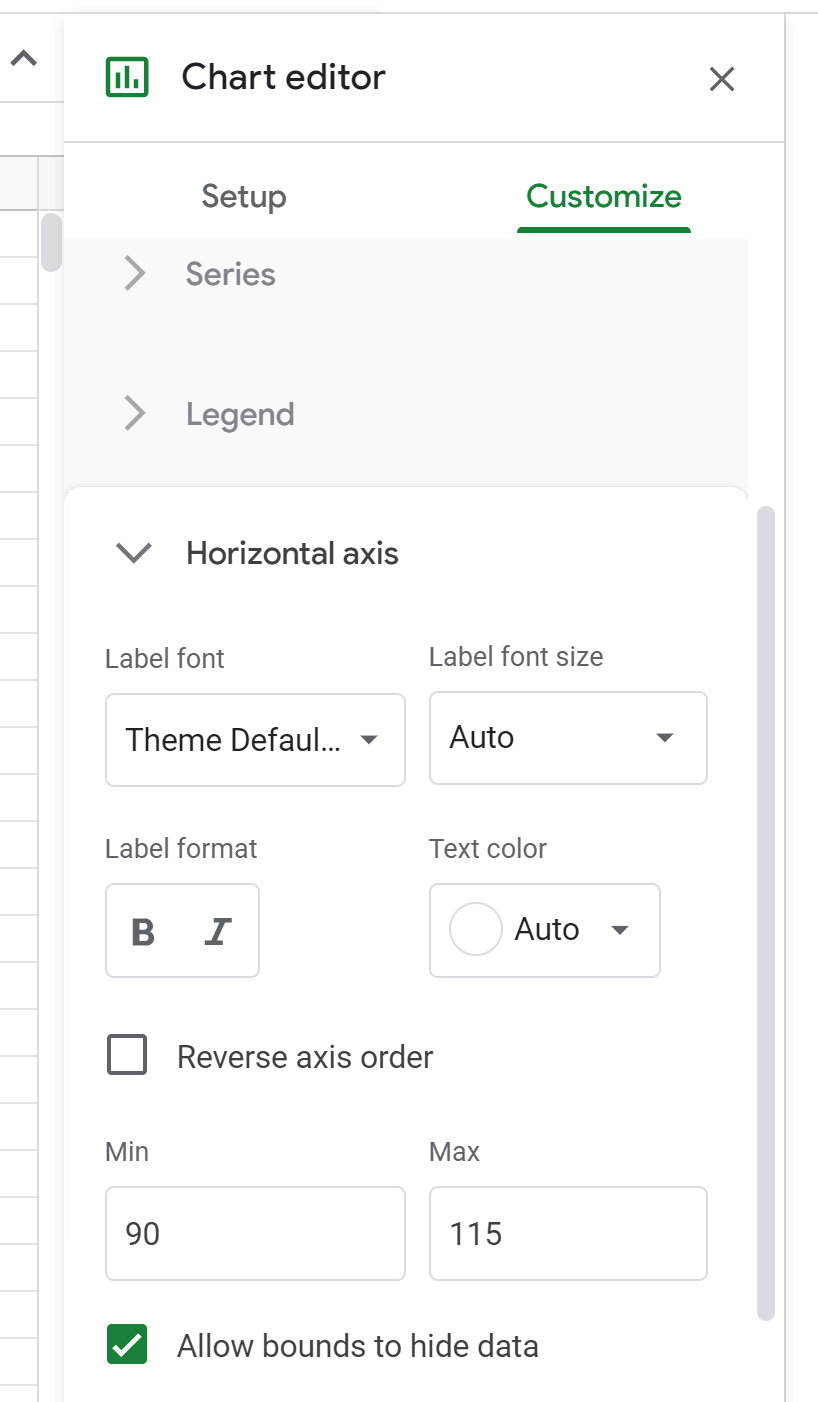This screenshot has width=818, height=1402.
Task: Expand the Legend section chevron
Action: 134,414
